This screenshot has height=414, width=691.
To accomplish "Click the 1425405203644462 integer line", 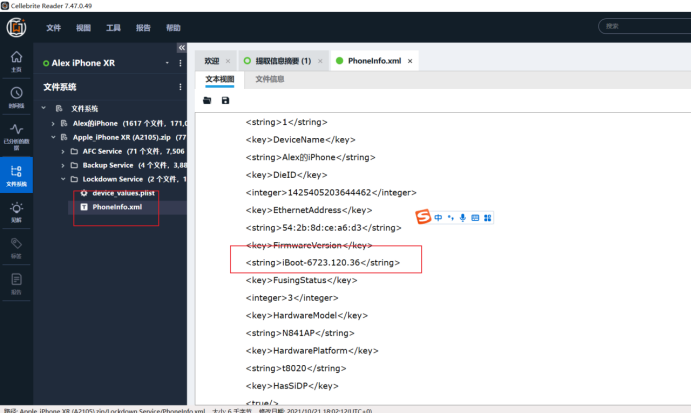I will pyautogui.click(x=331, y=193).
